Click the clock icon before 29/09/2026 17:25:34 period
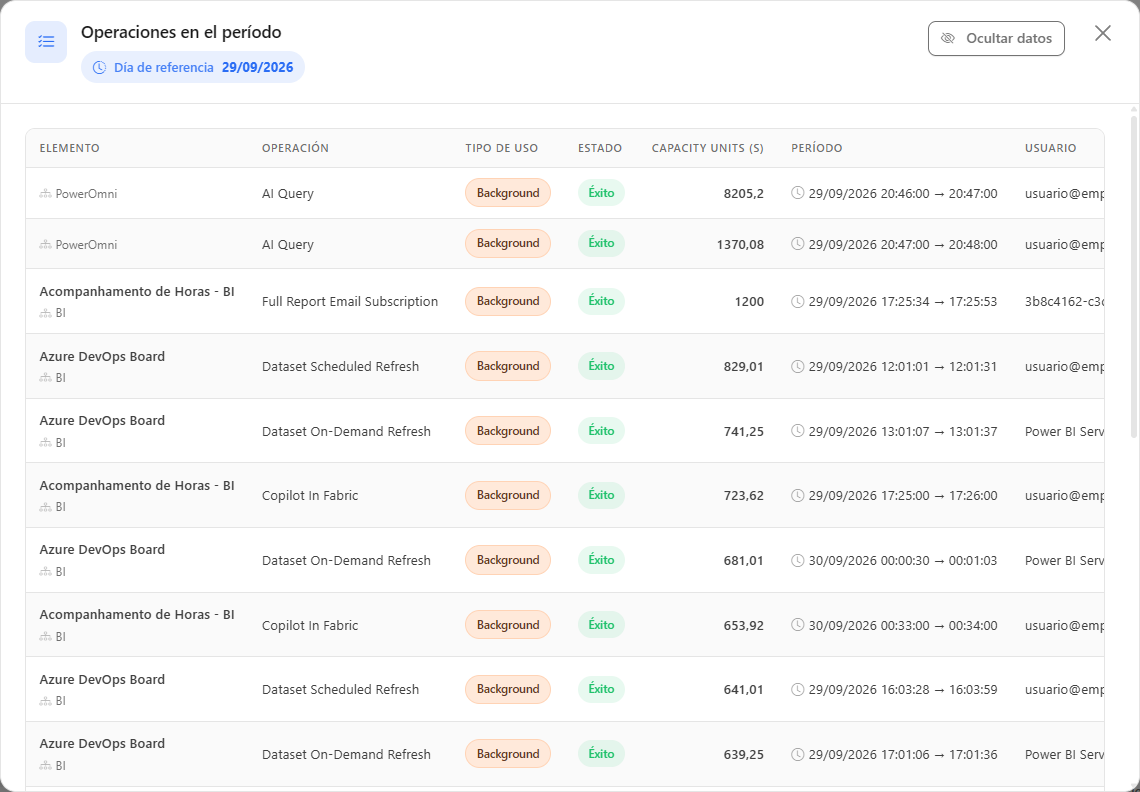The width and height of the screenshot is (1140, 792). 798,301
